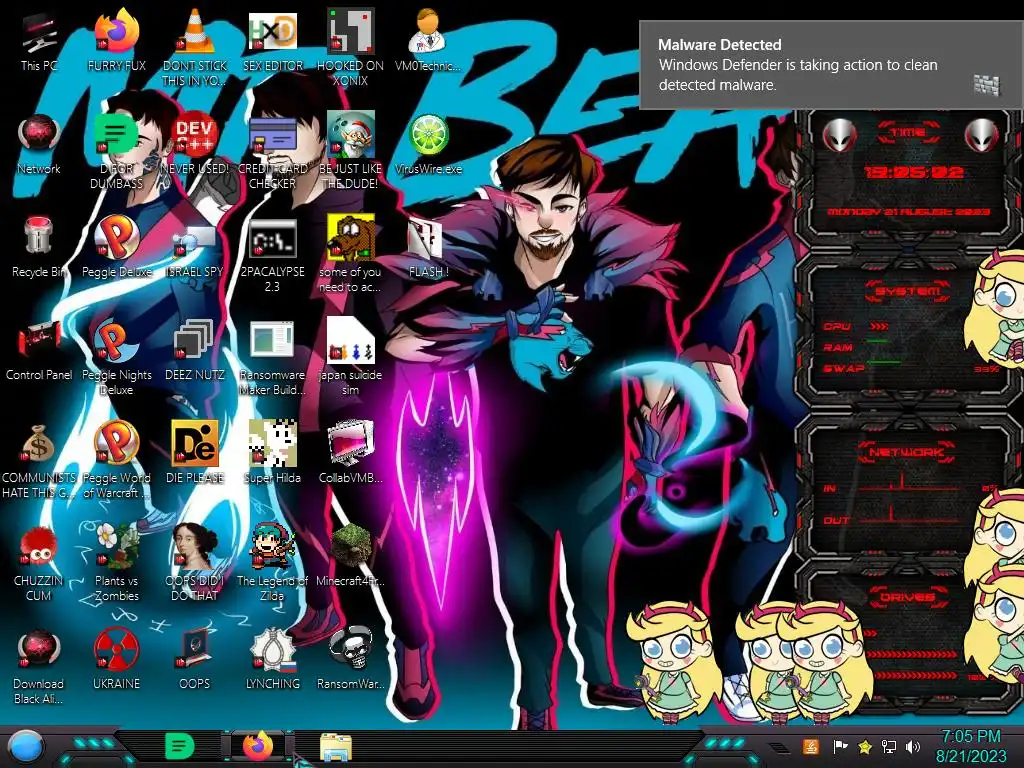Open the volume speaker tray icon
The width and height of the screenshot is (1024, 768).
tap(913, 746)
